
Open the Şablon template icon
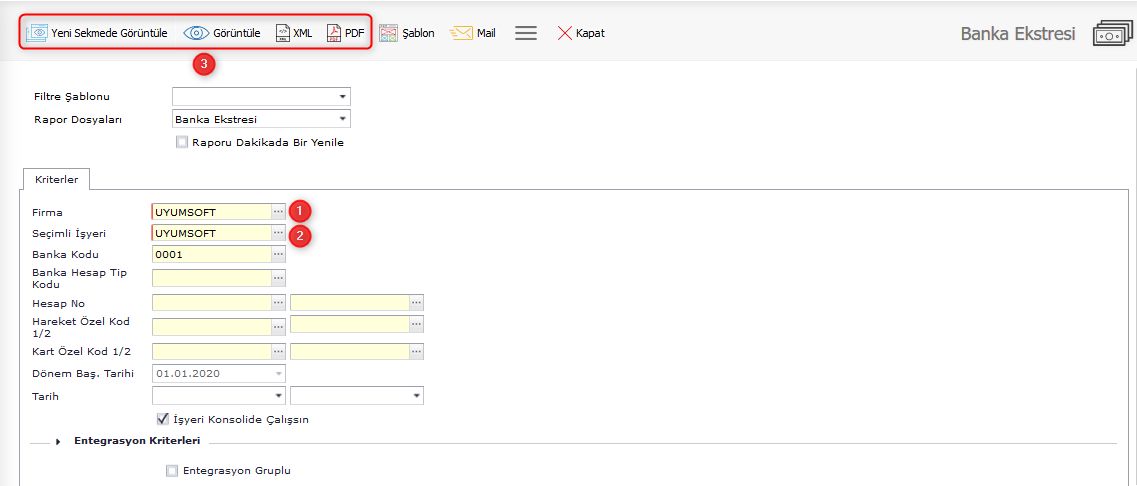389,33
